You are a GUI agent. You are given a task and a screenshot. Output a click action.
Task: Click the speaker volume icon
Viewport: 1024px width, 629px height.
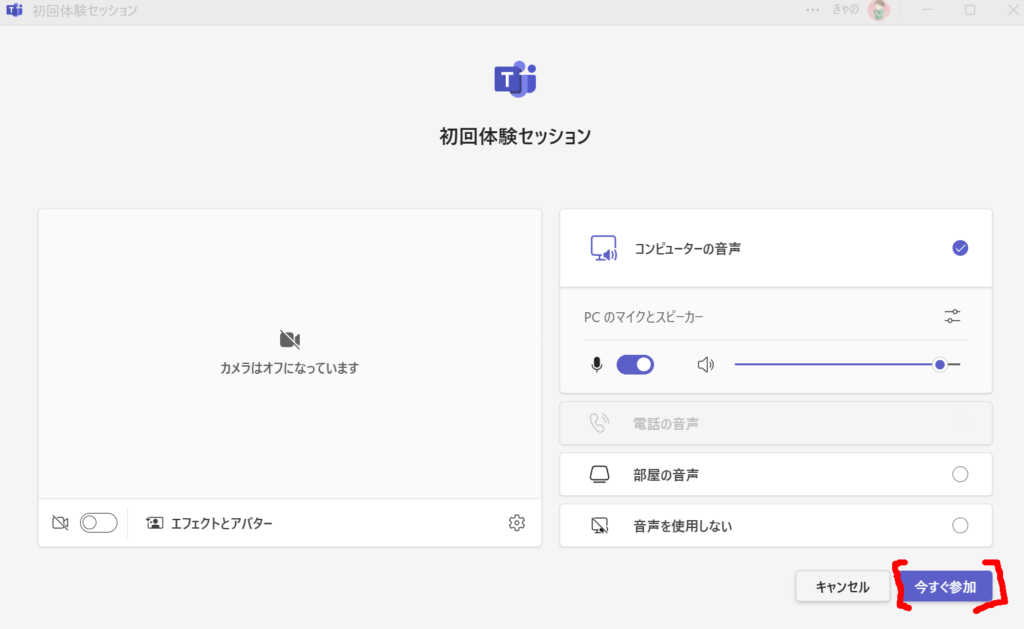coord(706,364)
